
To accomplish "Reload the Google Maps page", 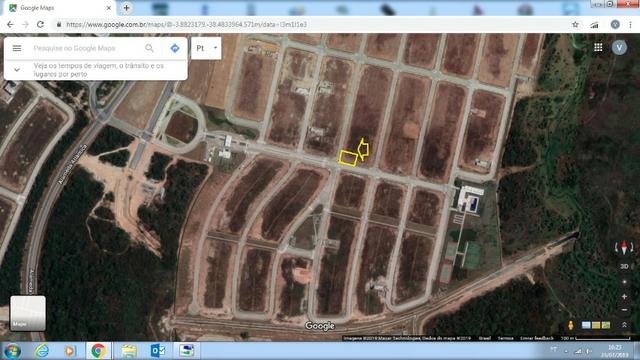I will tap(40, 24).
